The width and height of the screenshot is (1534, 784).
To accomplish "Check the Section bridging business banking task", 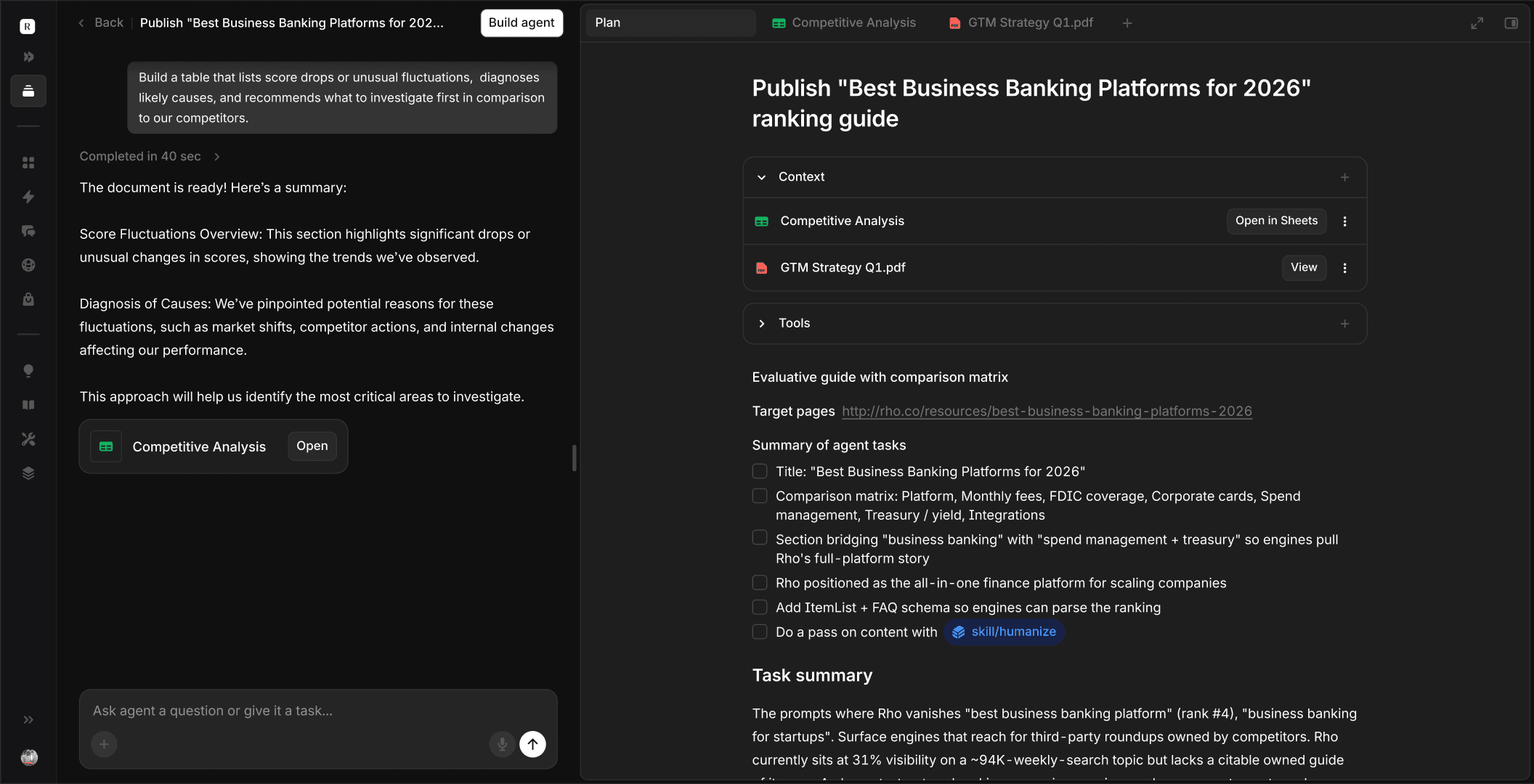I will pos(759,538).
